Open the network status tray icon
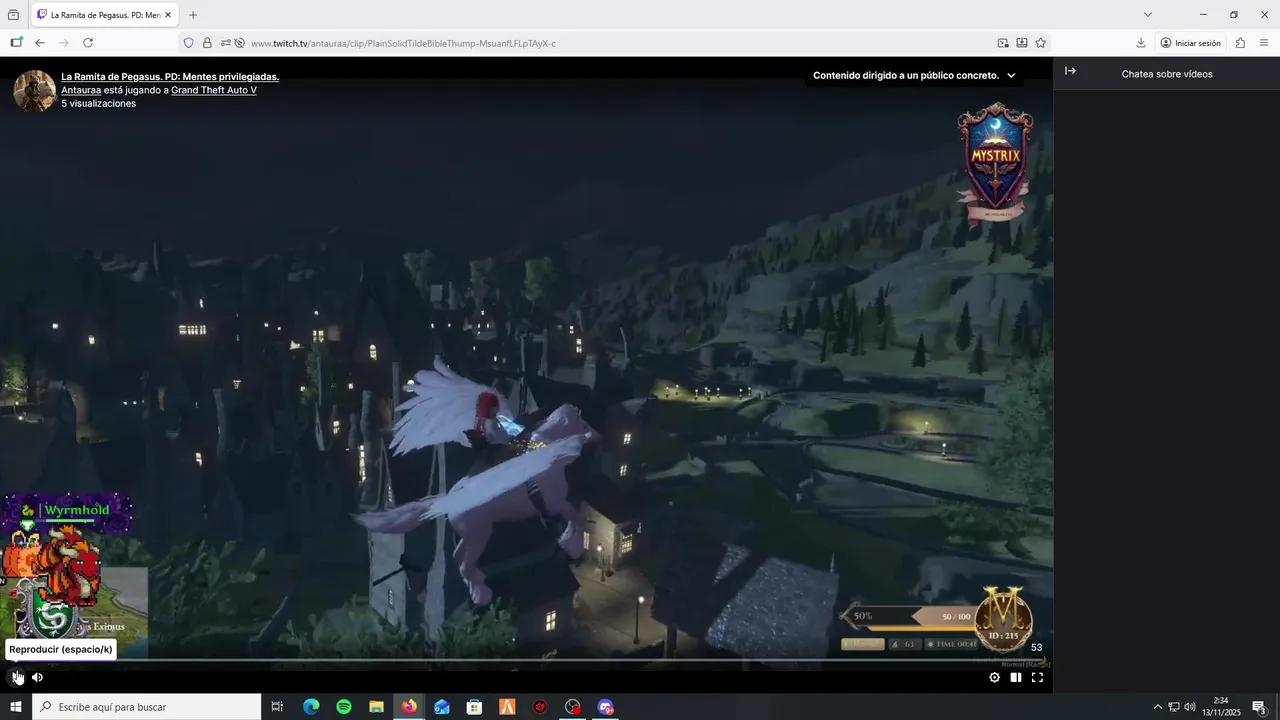1280x720 pixels. click(x=1174, y=707)
